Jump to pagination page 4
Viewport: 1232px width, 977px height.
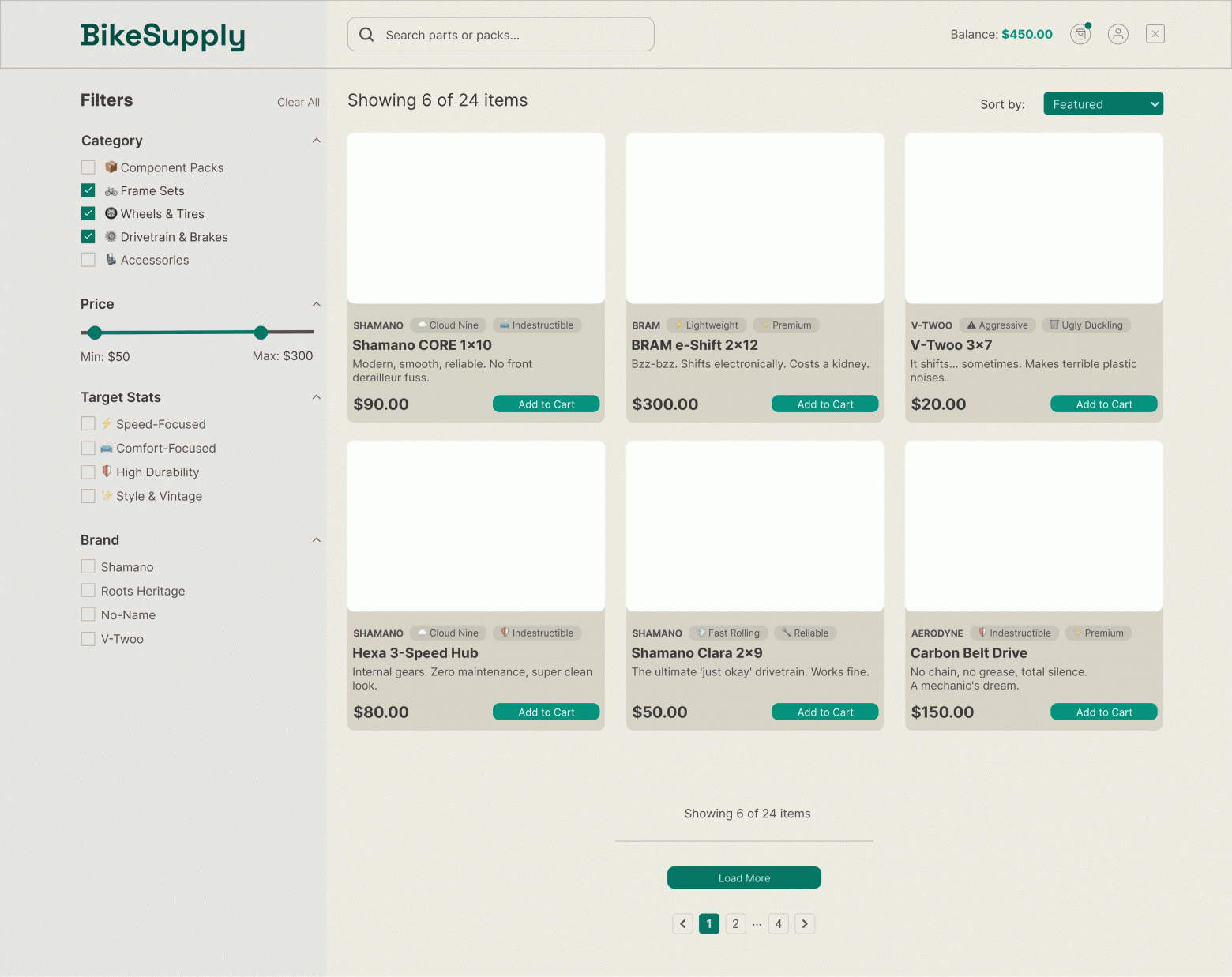[779, 923]
